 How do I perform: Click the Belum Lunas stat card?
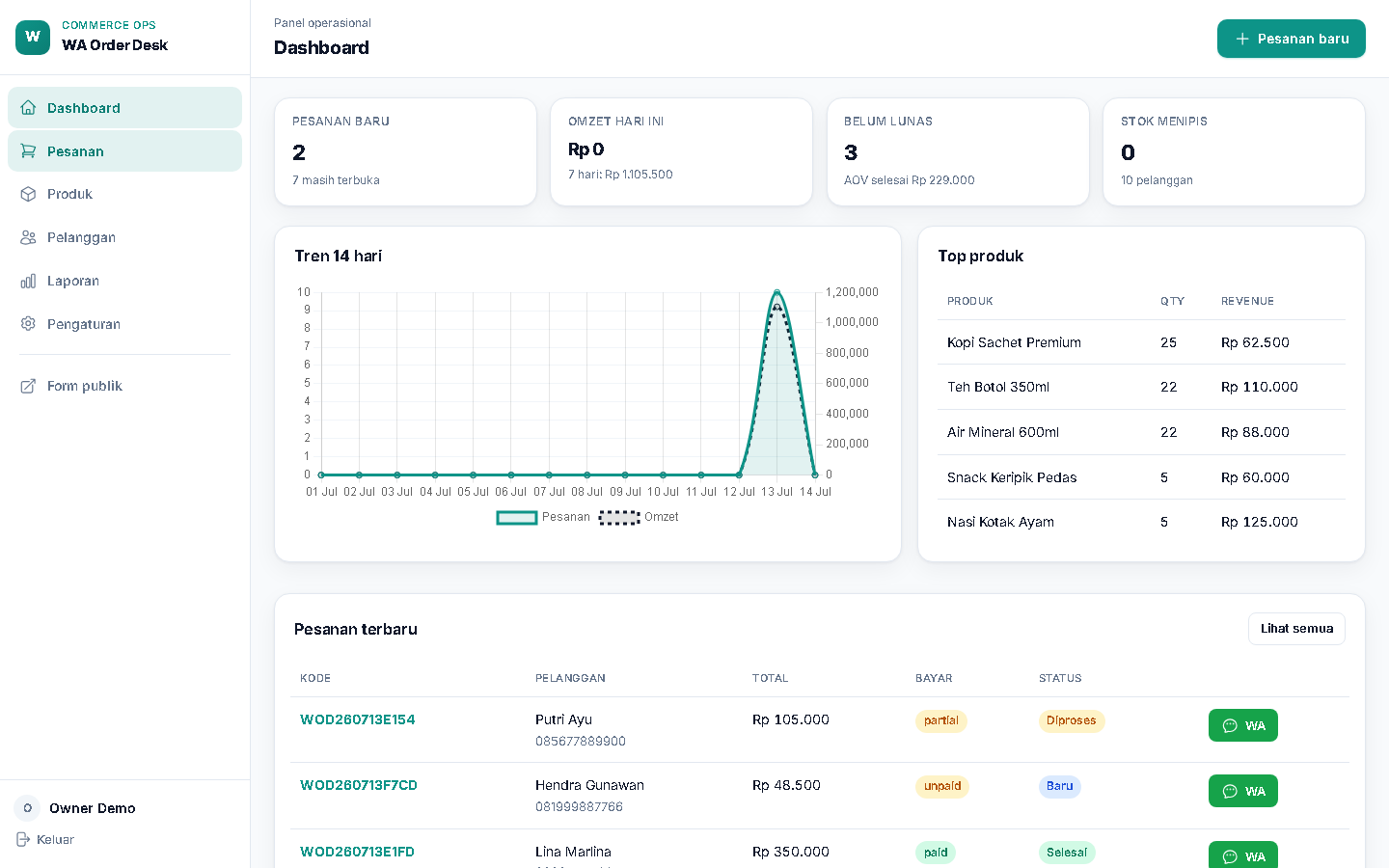[958, 151]
